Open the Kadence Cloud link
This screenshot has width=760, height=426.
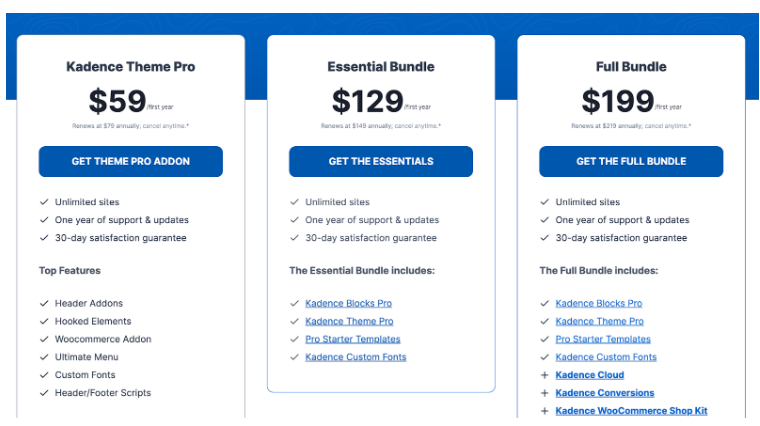(590, 375)
